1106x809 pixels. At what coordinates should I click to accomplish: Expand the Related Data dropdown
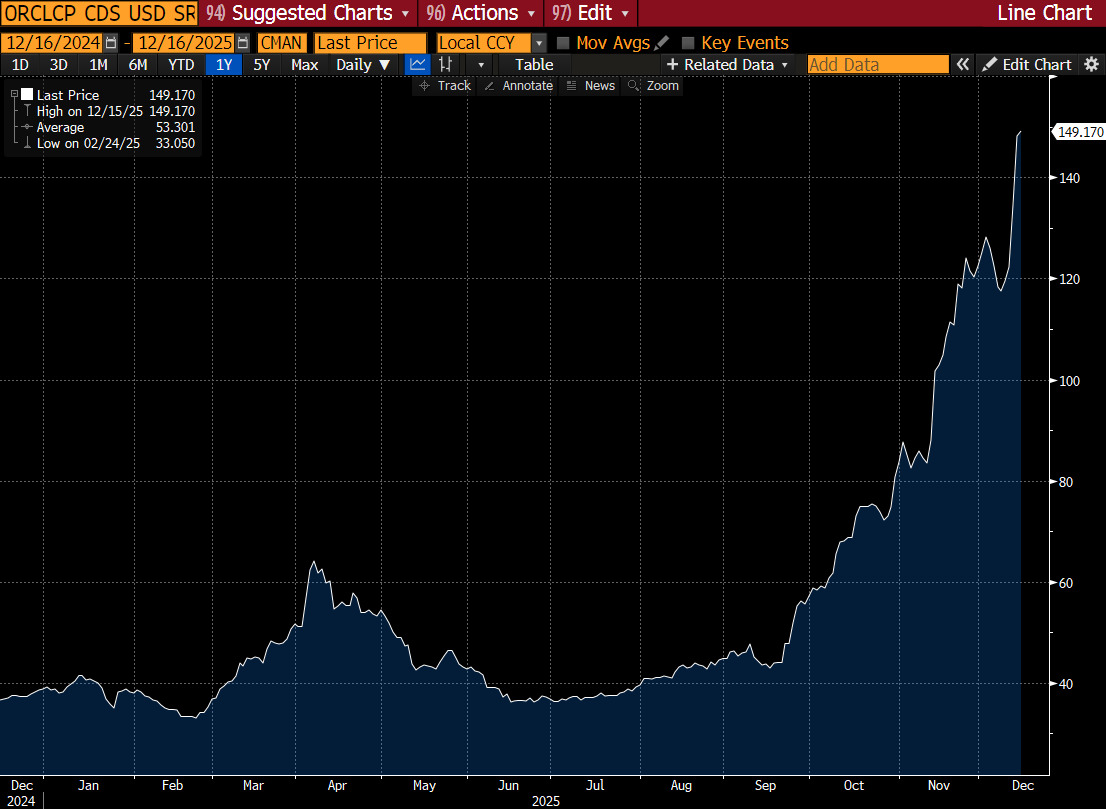click(728, 65)
